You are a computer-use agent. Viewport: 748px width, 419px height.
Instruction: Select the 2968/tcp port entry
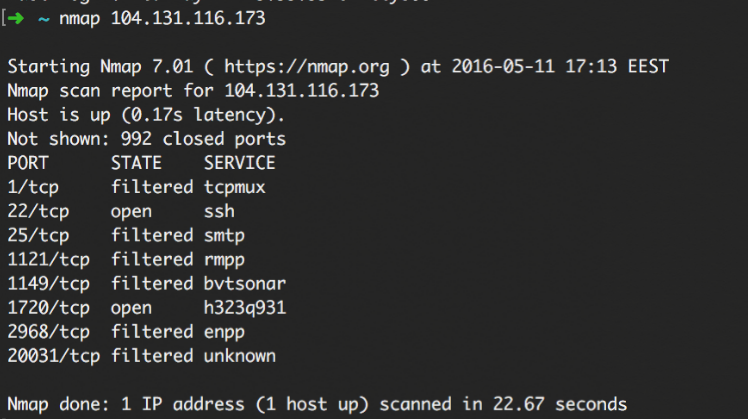[x=48, y=331]
